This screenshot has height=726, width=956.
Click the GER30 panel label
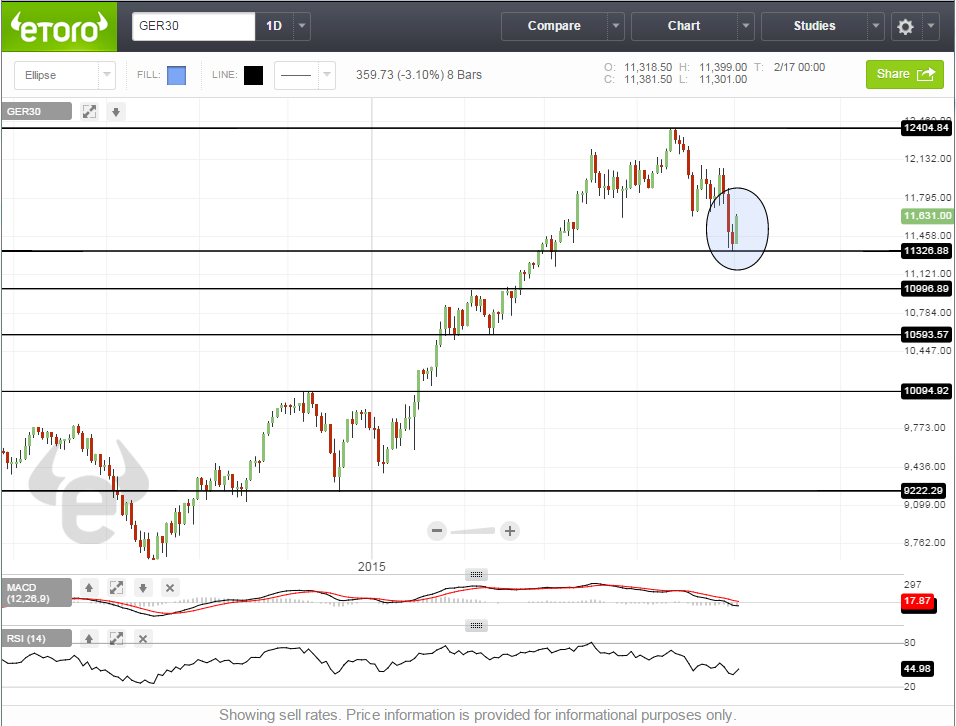tap(37, 112)
